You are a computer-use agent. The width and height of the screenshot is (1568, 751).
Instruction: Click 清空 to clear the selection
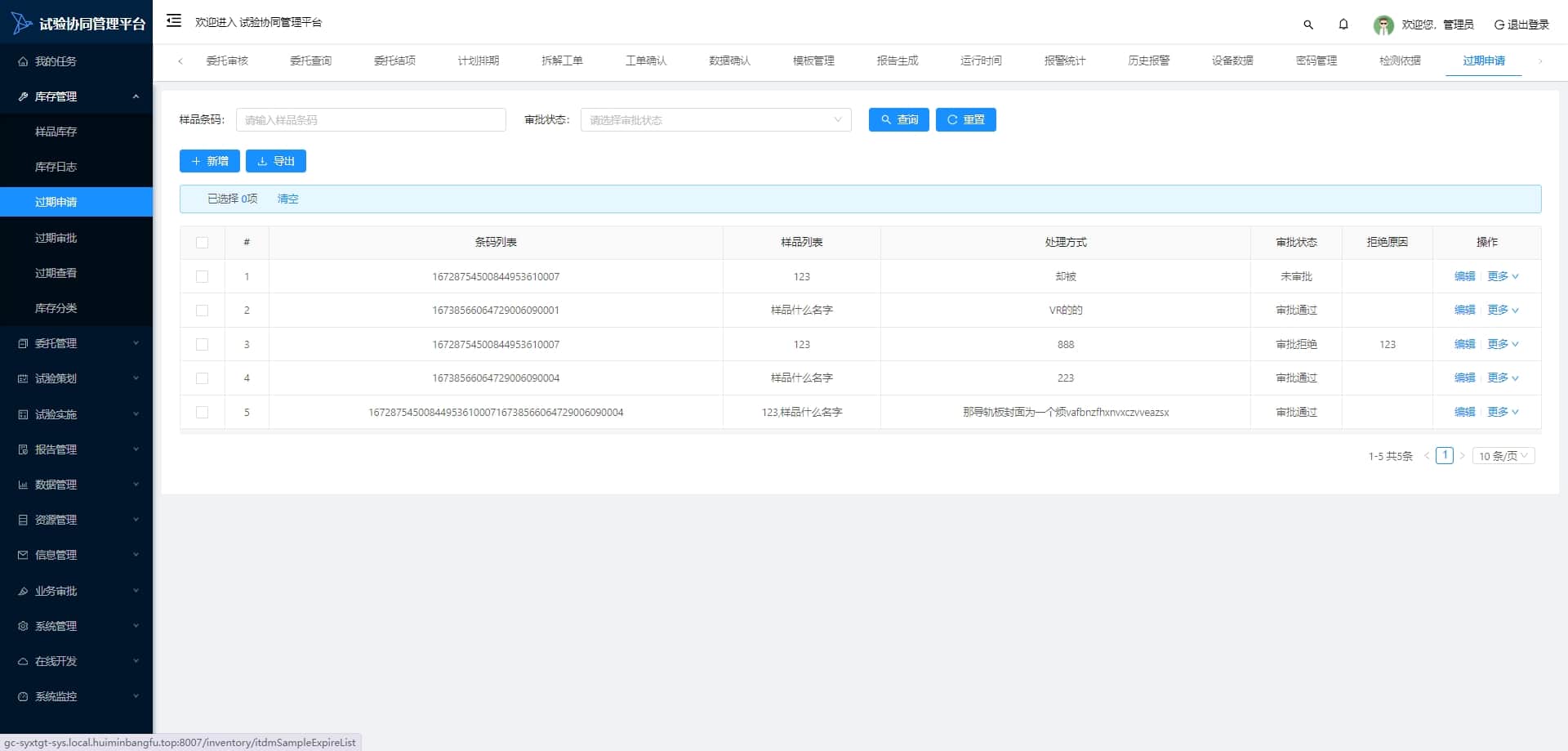[287, 199]
